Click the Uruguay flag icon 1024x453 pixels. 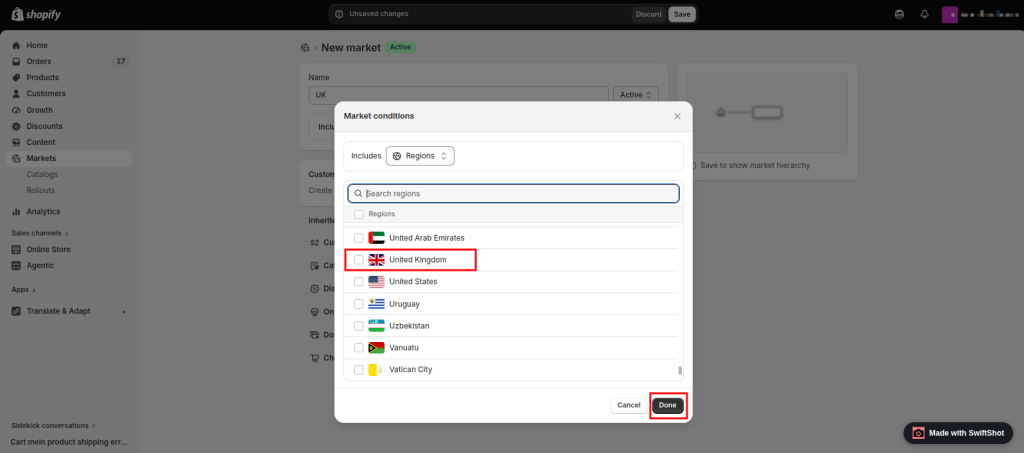[x=376, y=304]
